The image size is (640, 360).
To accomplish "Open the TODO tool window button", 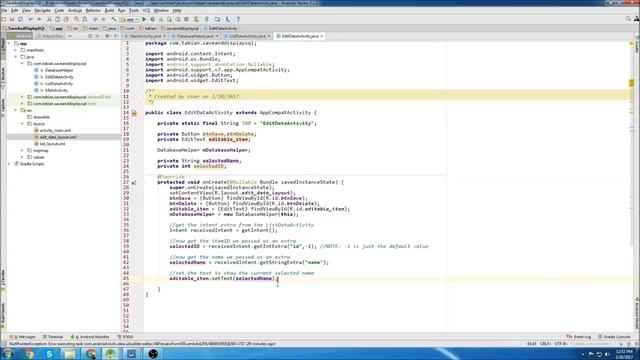I will (x=125, y=337).
